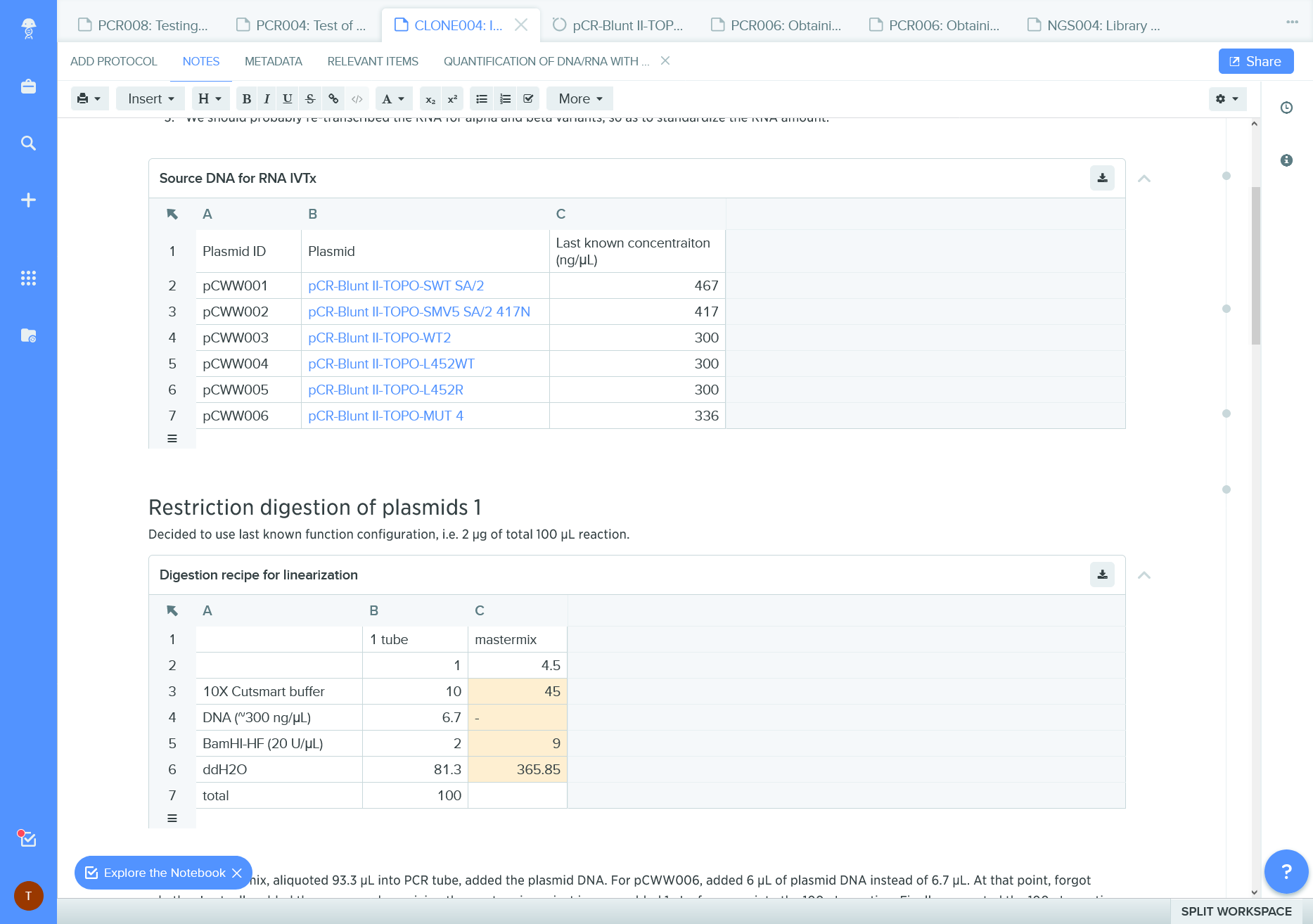Open the METADATA tab
Screen dimensions: 1313x924
pyautogui.click(x=274, y=62)
